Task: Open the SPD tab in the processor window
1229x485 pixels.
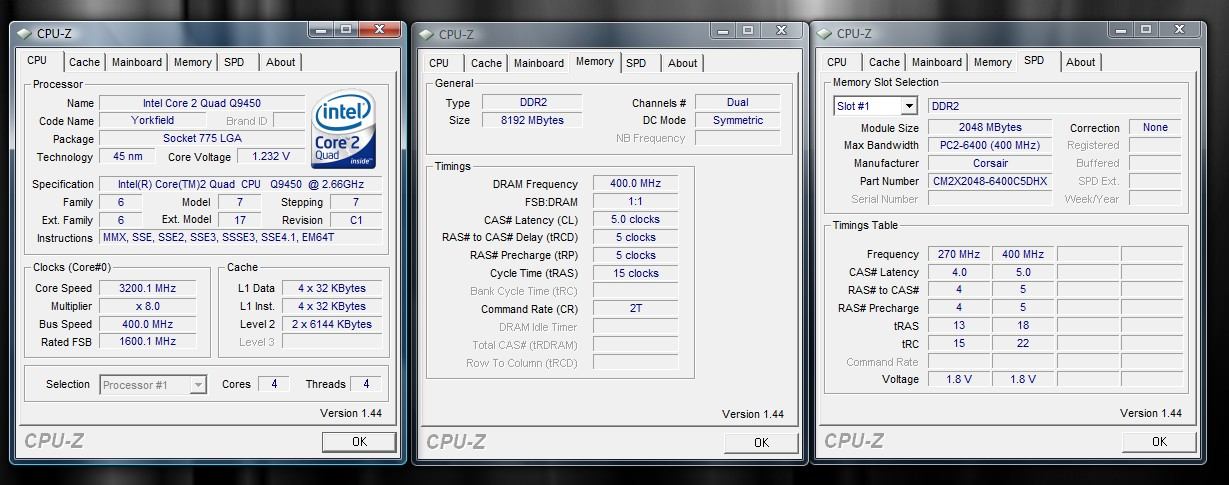Action: pyautogui.click(x=234, y=62)
